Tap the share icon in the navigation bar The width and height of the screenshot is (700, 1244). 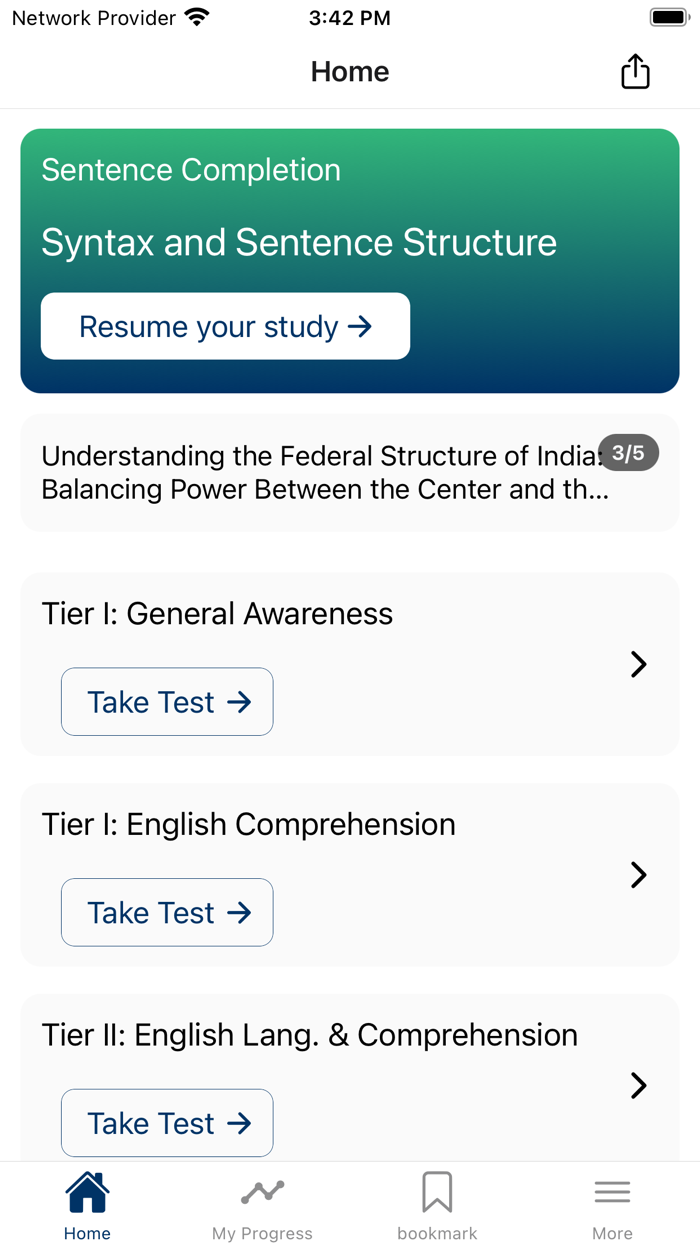click(635, 71)
